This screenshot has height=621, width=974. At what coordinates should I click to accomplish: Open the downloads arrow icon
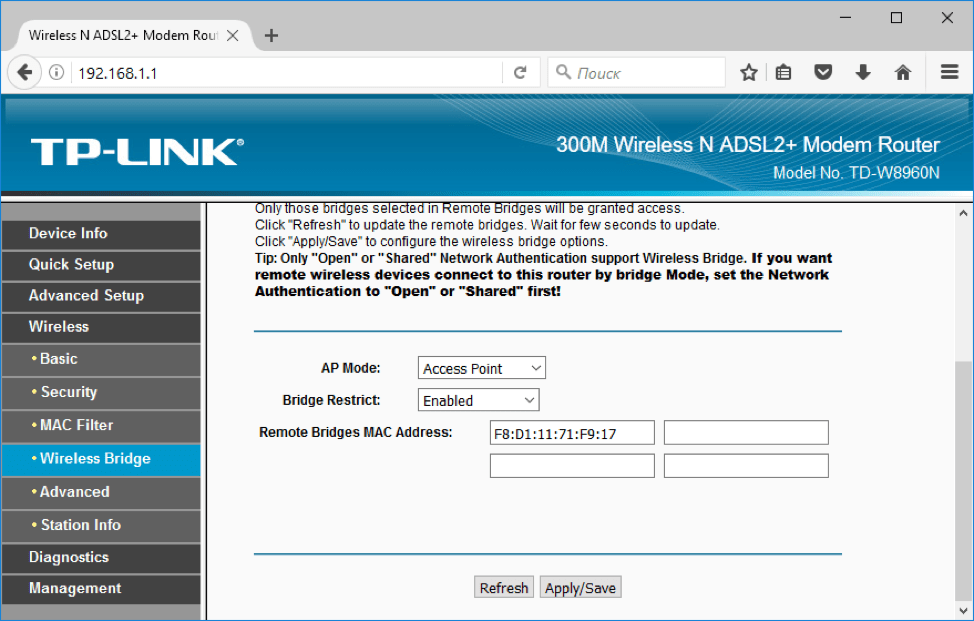coord(863,72)
